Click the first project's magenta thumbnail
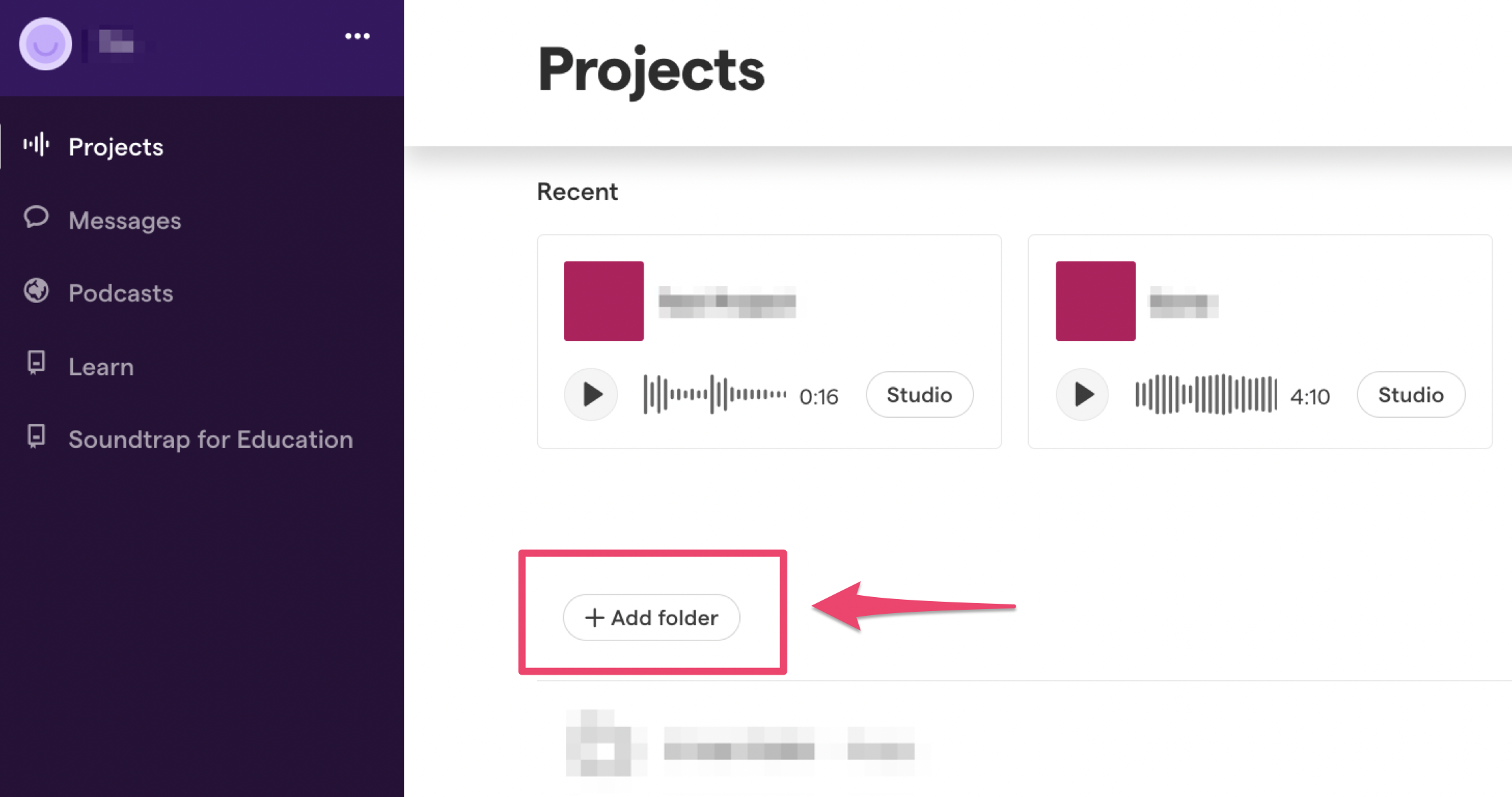Viewport: 1512px width, 797px height. [603, 301]
